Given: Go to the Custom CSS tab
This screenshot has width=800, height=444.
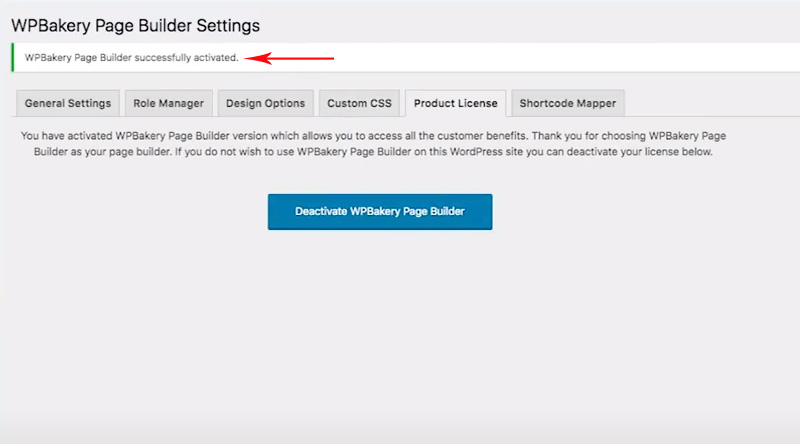Looking at the screenshot, I should [359, 103].
